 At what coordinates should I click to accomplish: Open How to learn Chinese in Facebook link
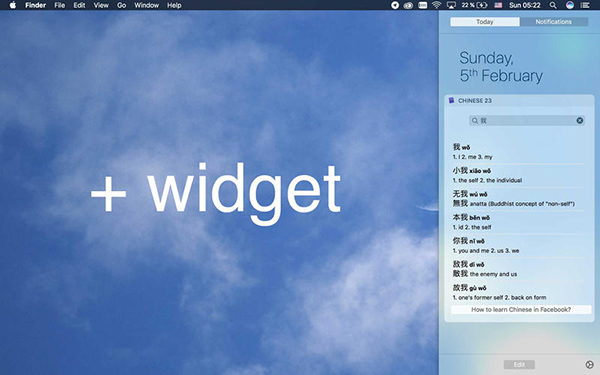click(521, 310)
